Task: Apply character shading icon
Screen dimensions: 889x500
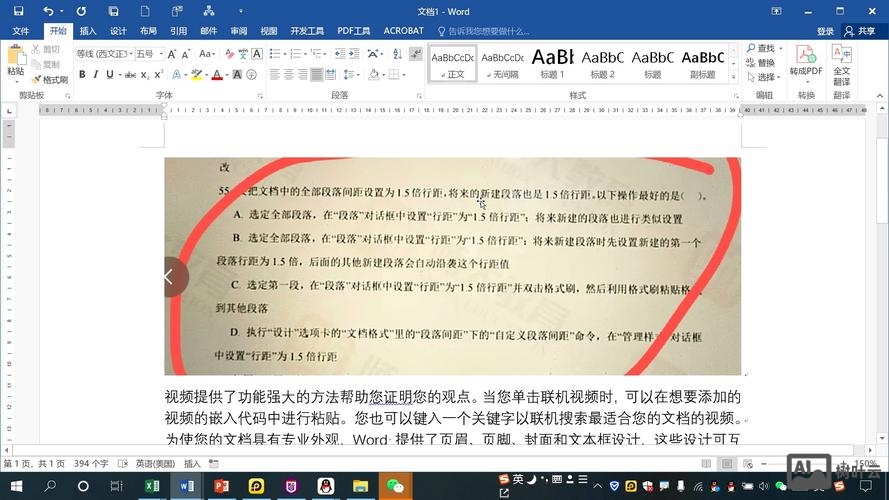Action: coord(237,74)
